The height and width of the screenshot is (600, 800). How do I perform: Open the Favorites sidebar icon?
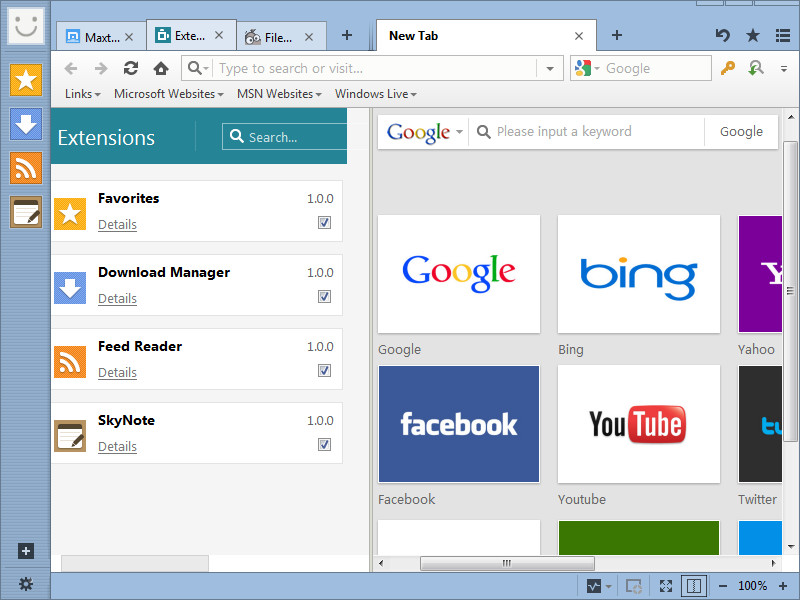tap(26, 79)
